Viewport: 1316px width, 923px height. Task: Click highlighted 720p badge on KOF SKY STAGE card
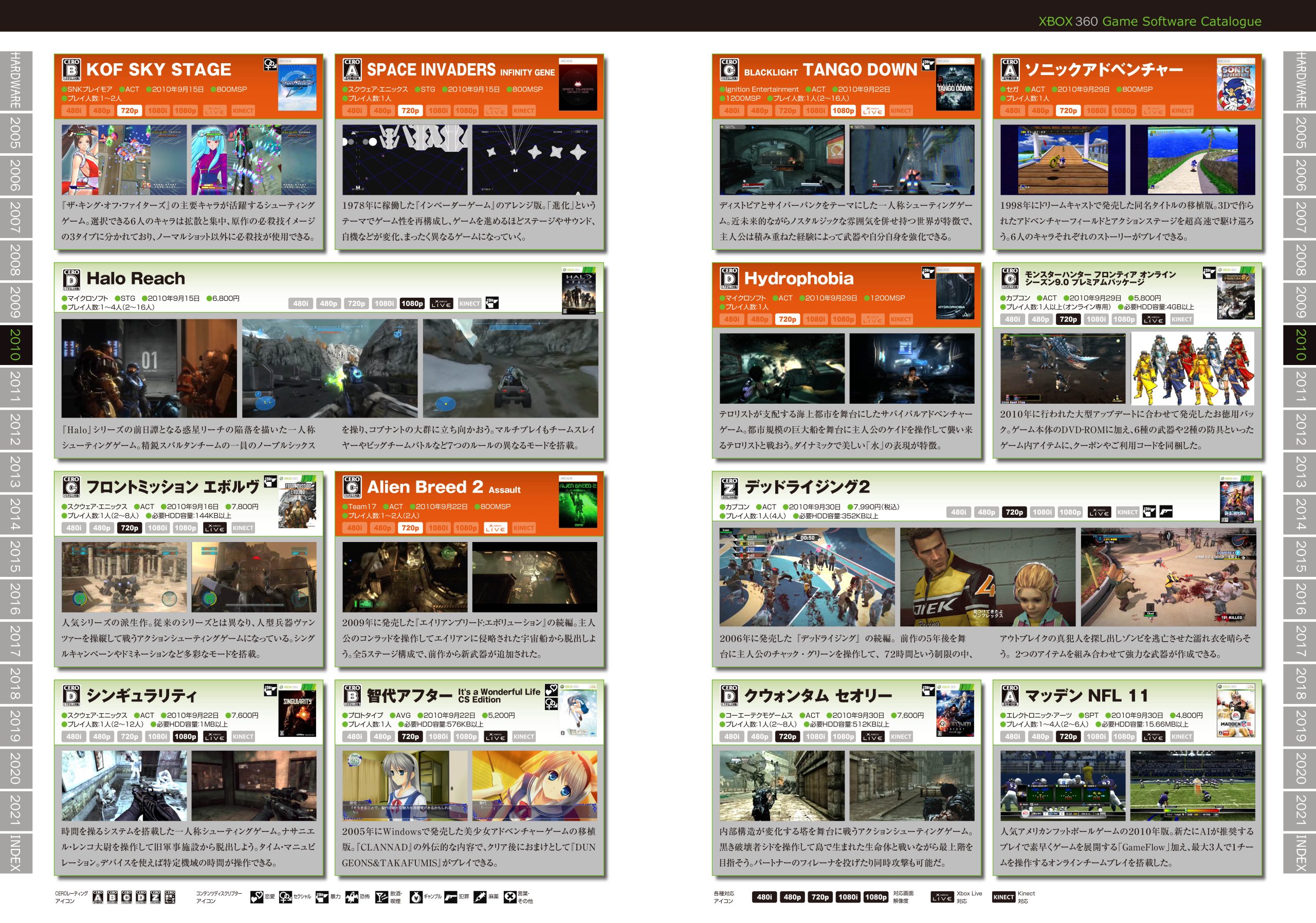click(x=130, y=111)
